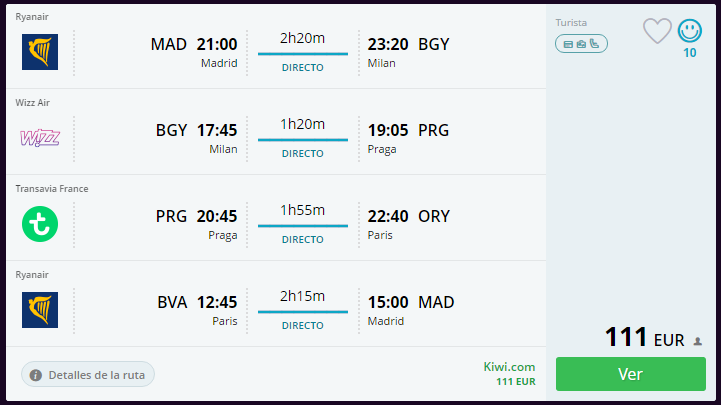
Task: Click the Ryanair logo on Madrid–Milan flight
Action: [40, 52]
